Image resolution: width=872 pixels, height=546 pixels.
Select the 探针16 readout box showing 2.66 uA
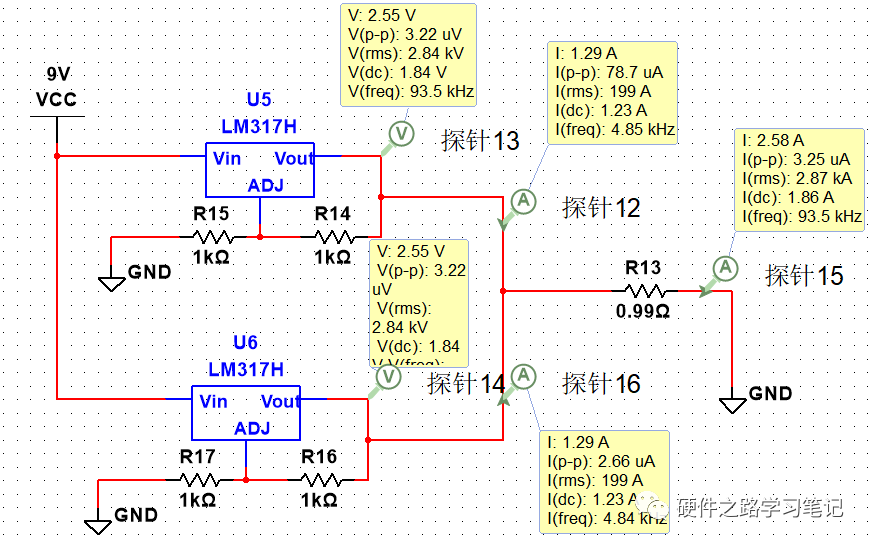click(603, 480)
